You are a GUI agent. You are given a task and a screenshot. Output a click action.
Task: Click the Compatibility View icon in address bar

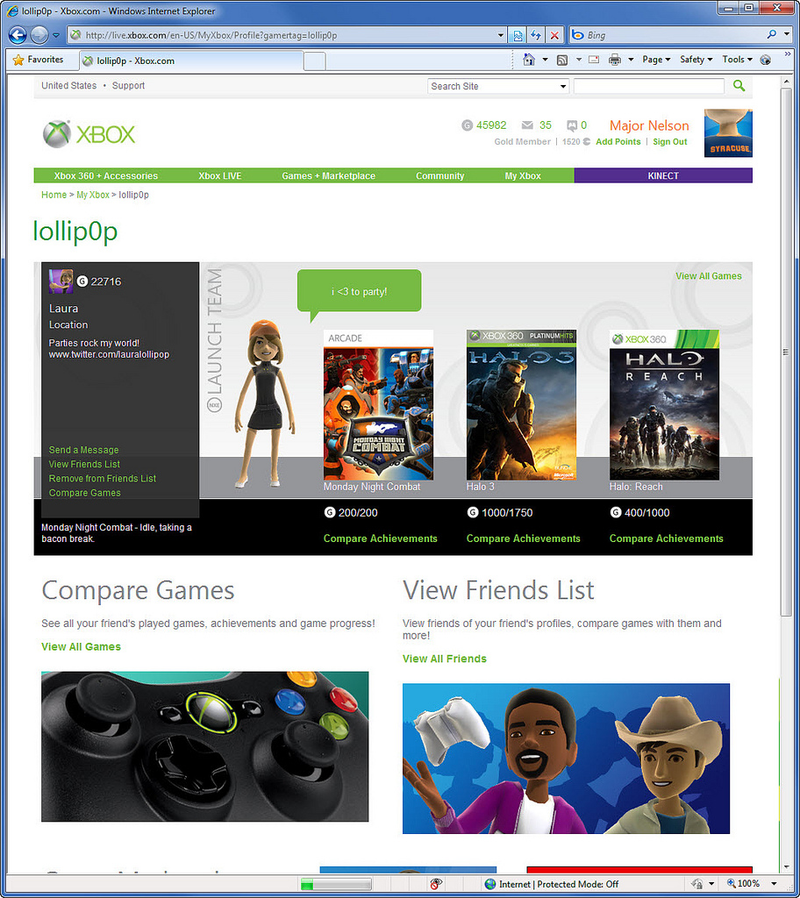(x=518, y=35)
